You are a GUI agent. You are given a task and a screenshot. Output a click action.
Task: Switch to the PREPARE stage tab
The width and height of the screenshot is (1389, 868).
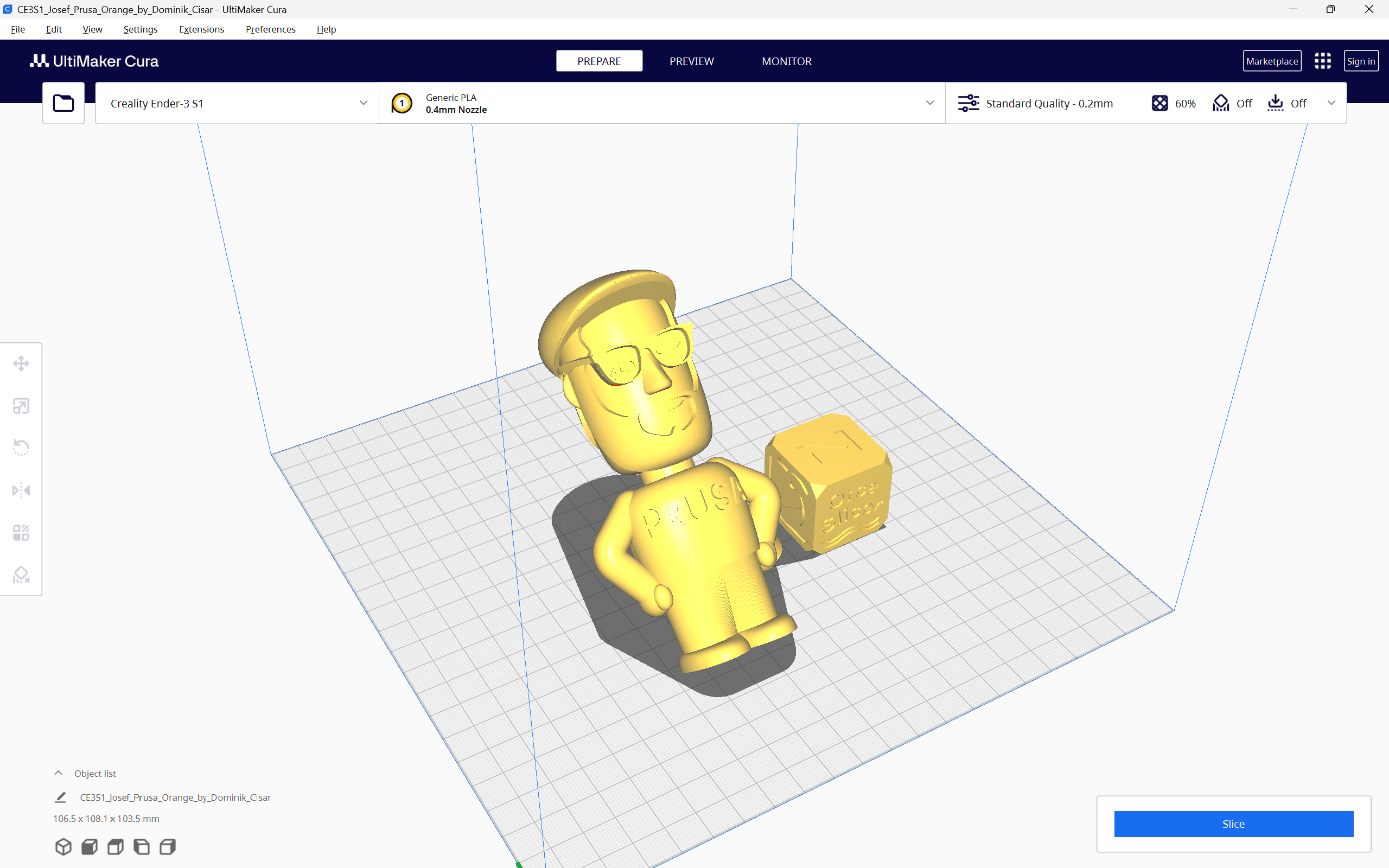point(598,61)
